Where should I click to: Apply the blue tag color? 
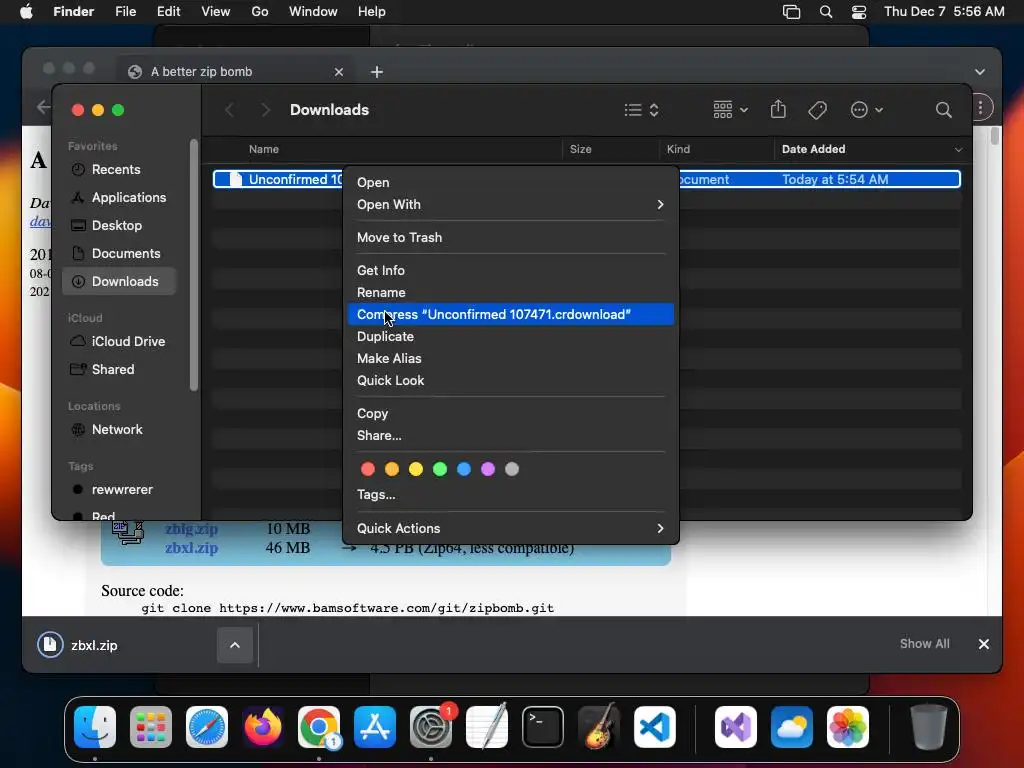coord(464,469)
